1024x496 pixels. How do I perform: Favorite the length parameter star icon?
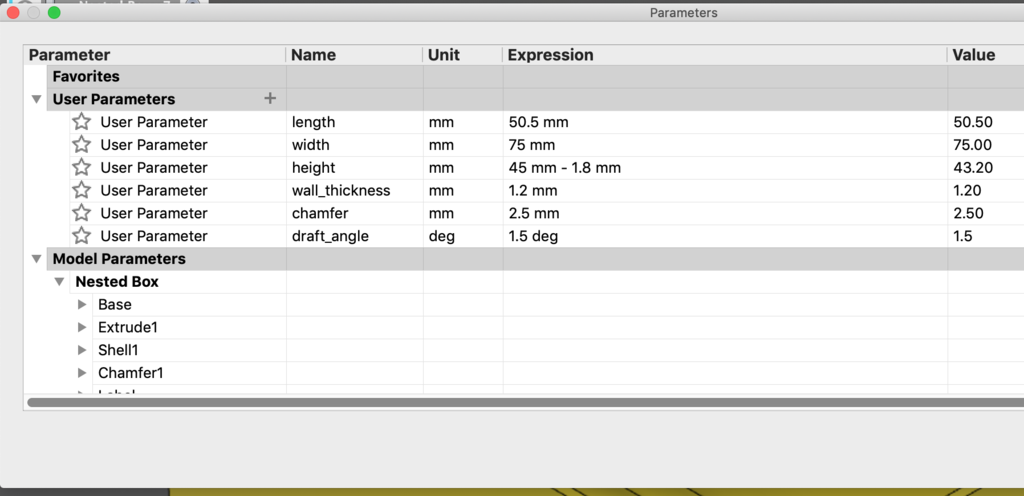tap(81, 122)
